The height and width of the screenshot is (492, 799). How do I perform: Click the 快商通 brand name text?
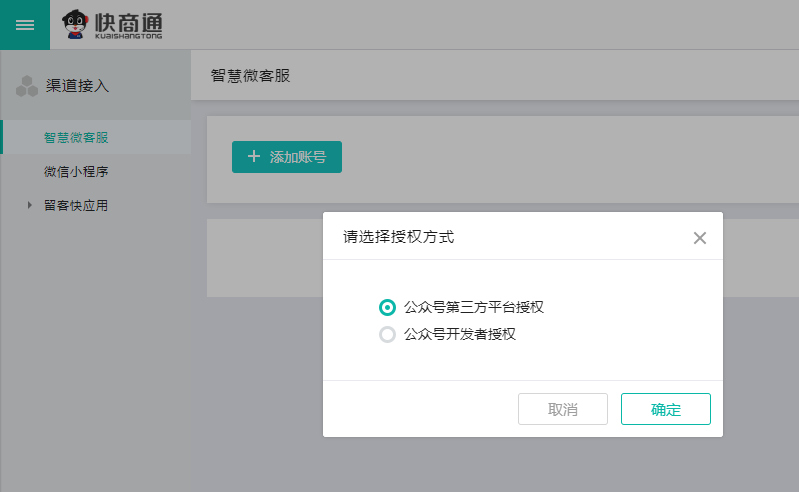click(128, 22)
